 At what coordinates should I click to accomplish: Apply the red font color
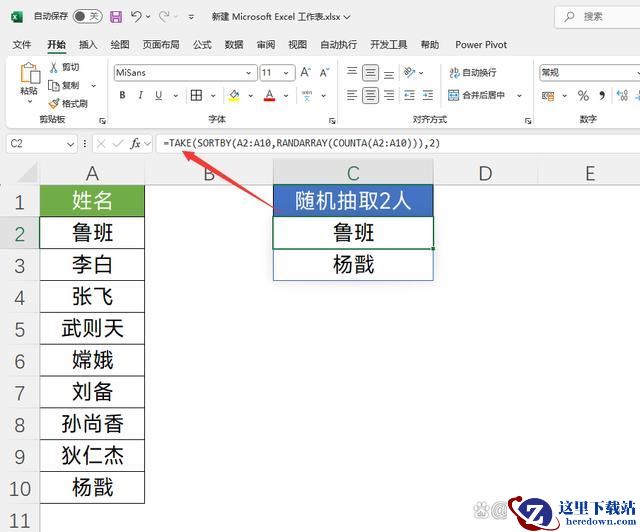pyautogui.click(x=269, y=96)
